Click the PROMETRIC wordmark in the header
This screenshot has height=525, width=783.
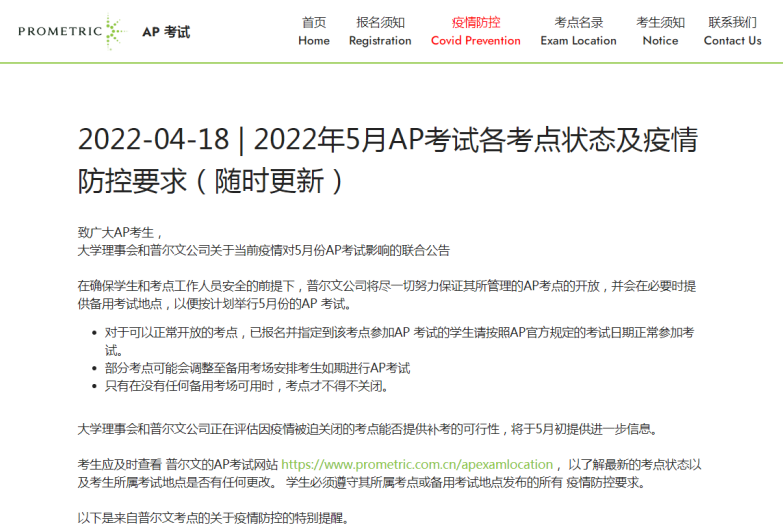(60, 31)
